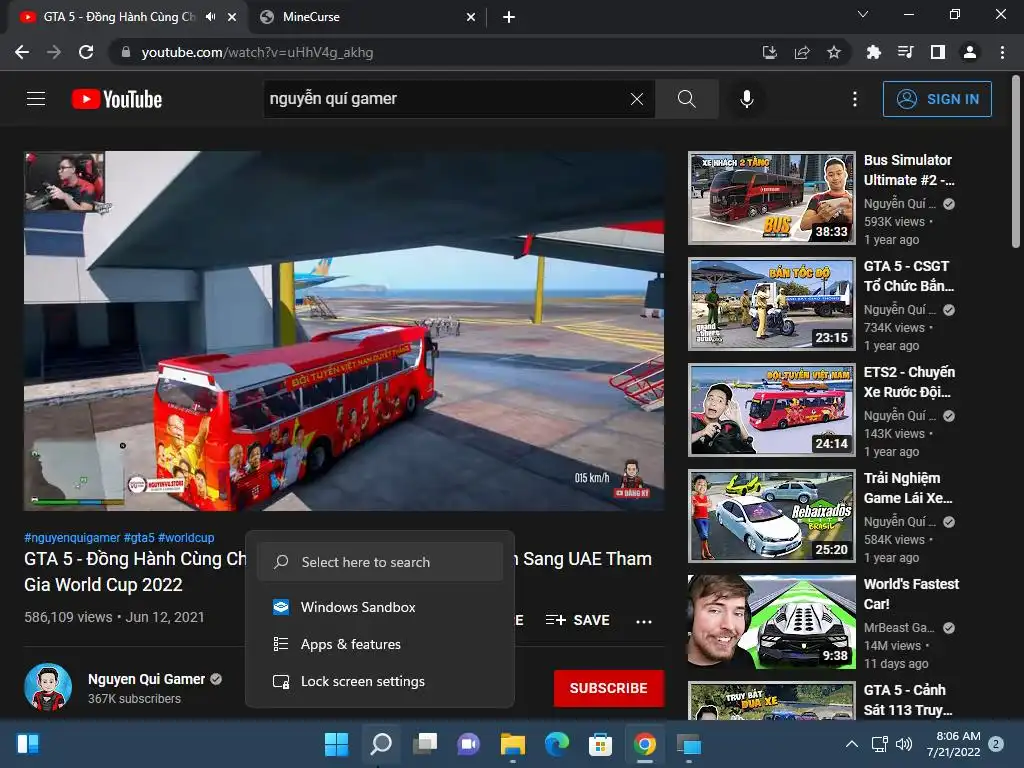
Task: Open Nguyen Qui Gamer channel avatar
Action: pos(48,688)
